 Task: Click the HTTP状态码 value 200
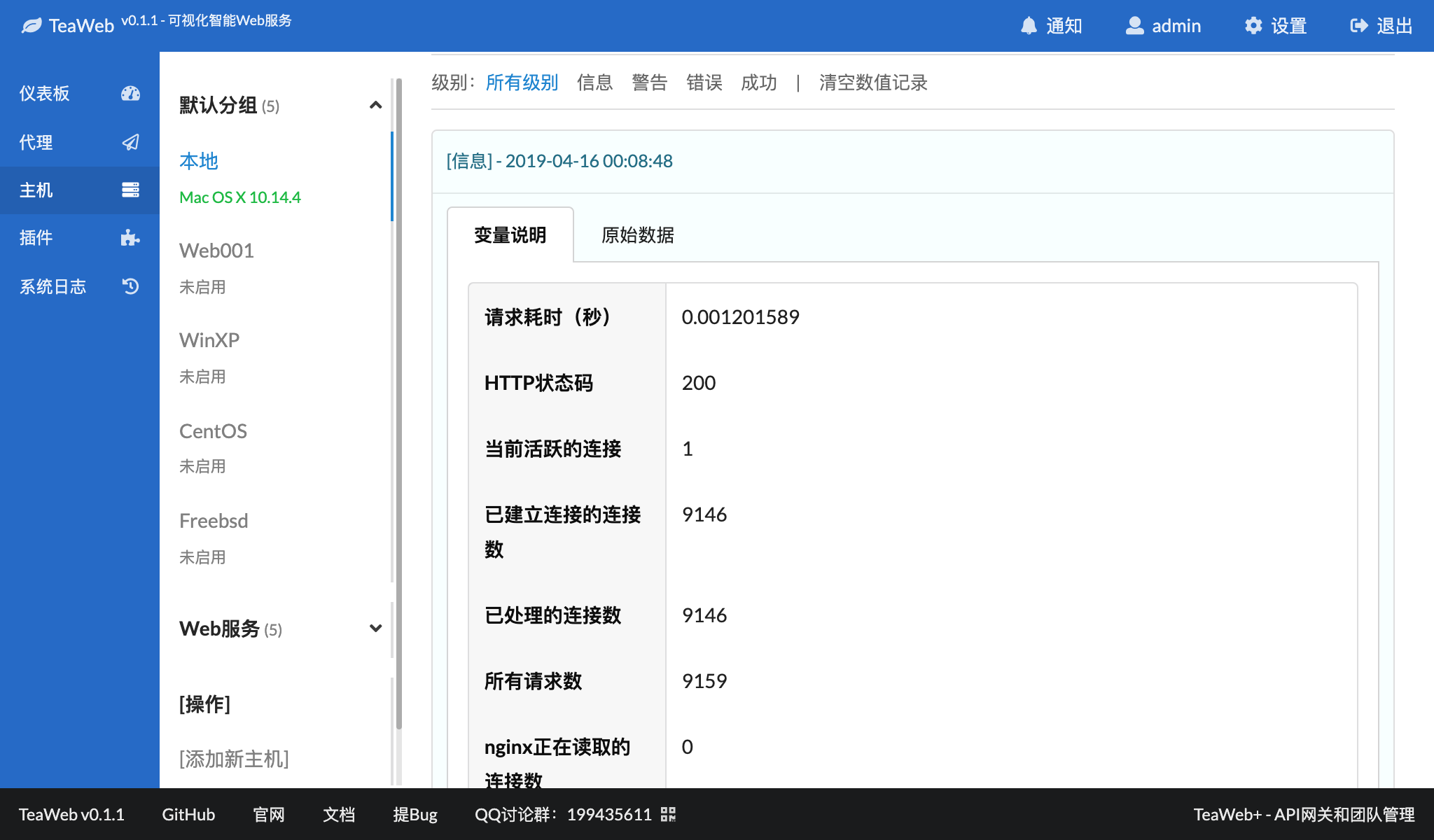point(699,383)
